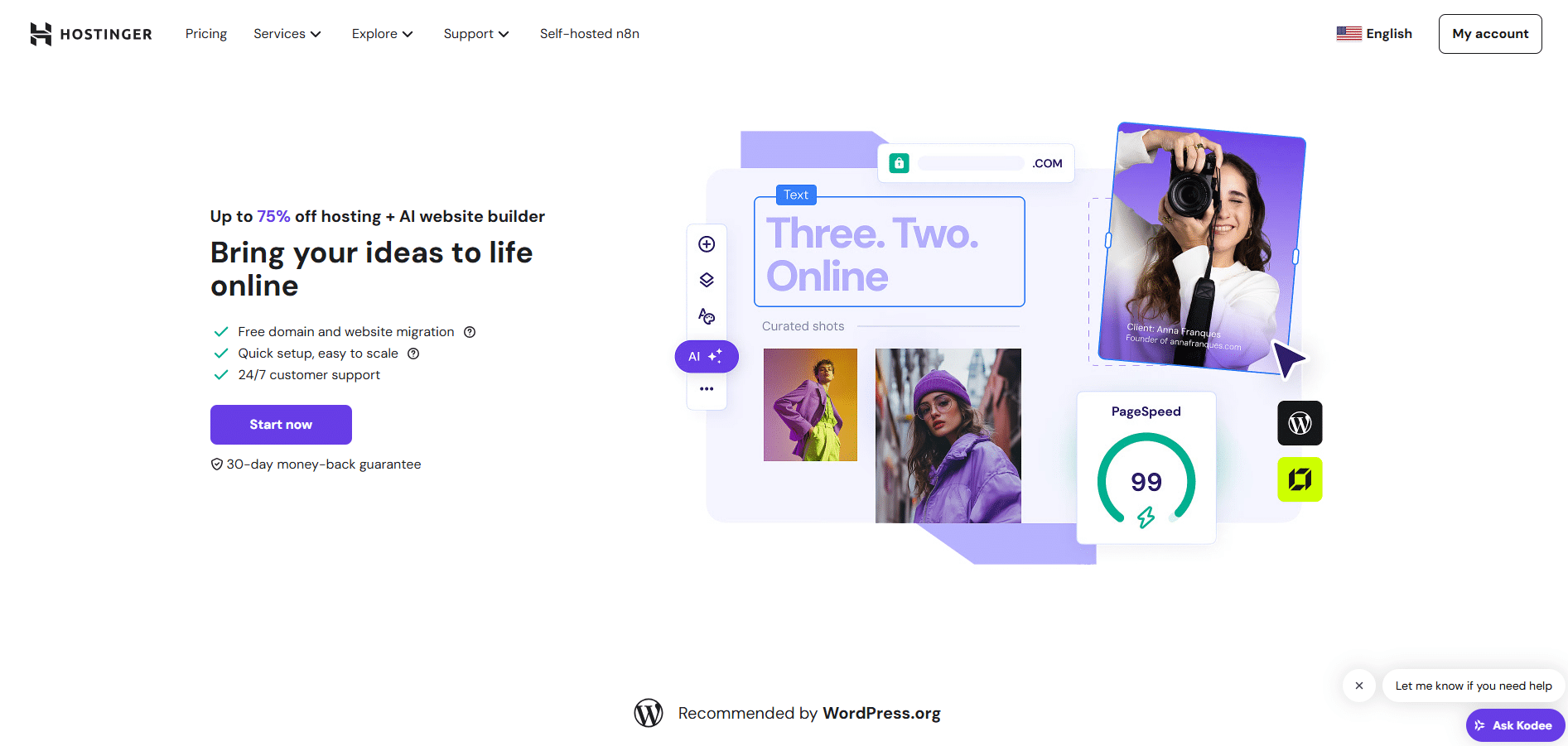Expand the Support dropdown menu

(x=476, y=34)
